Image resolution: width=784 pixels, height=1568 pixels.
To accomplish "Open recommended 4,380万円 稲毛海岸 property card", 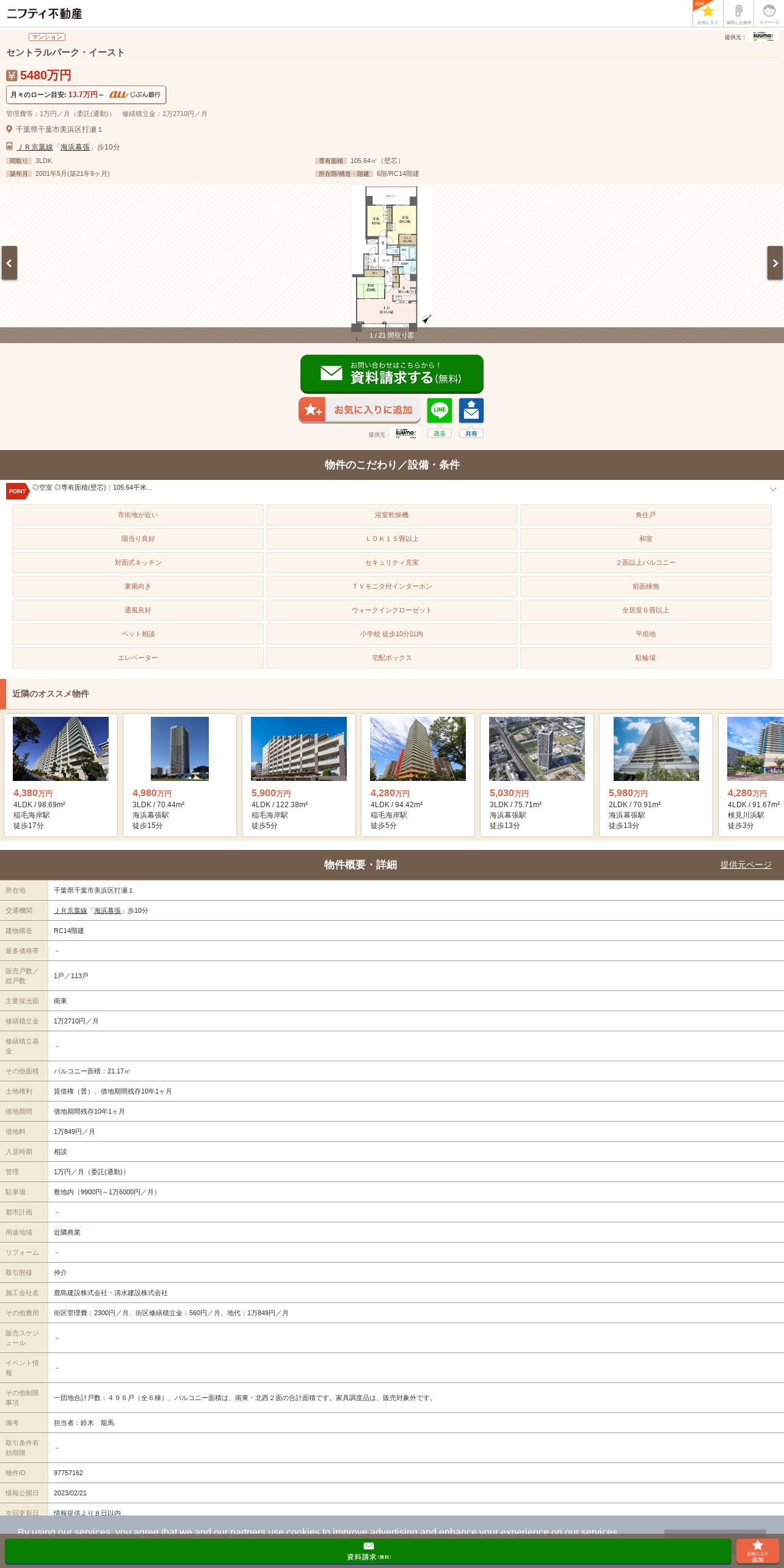I will pos(60,775).
